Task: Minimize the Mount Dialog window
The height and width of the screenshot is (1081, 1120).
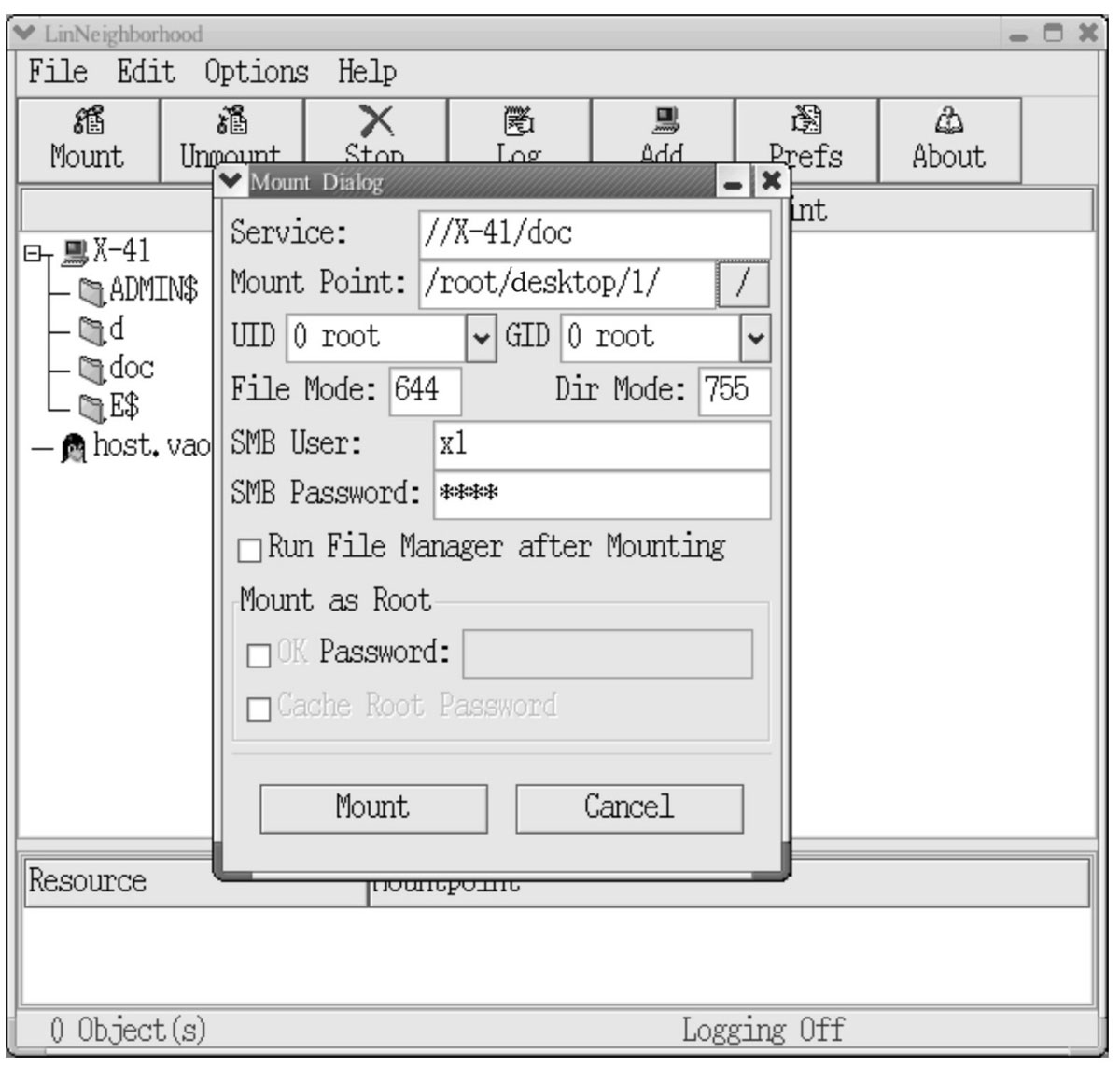Action: point(734,182)
